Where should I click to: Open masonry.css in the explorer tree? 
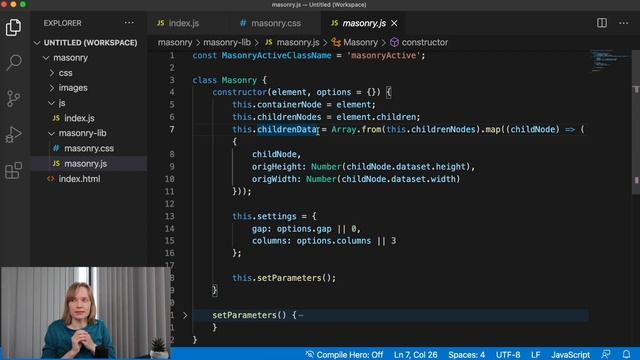[89, 148]
